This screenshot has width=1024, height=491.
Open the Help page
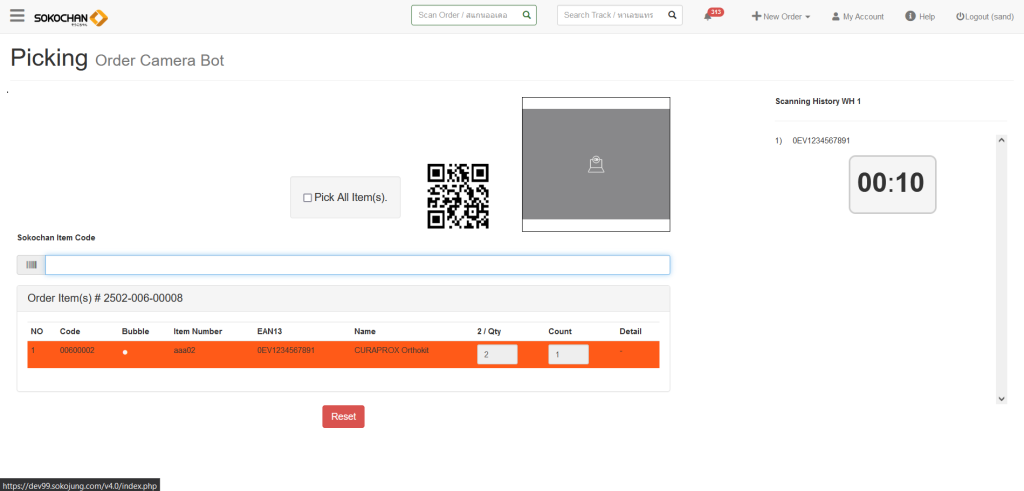click(920, 17)
